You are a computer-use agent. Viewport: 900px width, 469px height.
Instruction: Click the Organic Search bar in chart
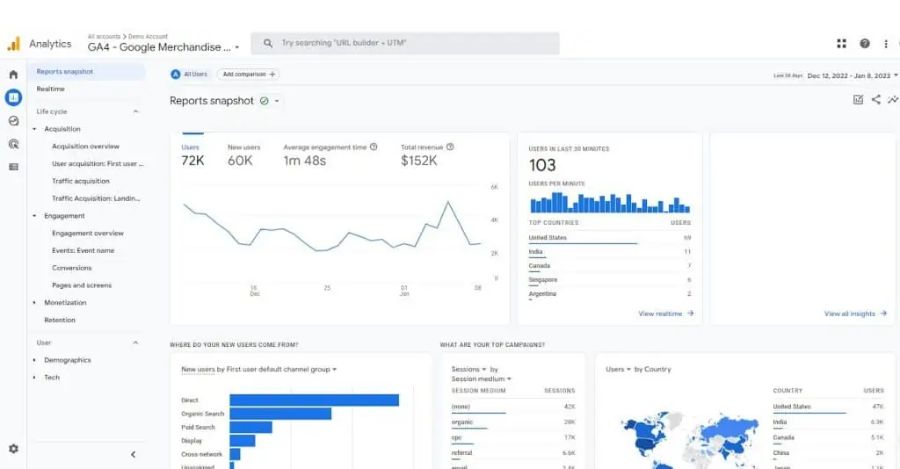point(280,413)
